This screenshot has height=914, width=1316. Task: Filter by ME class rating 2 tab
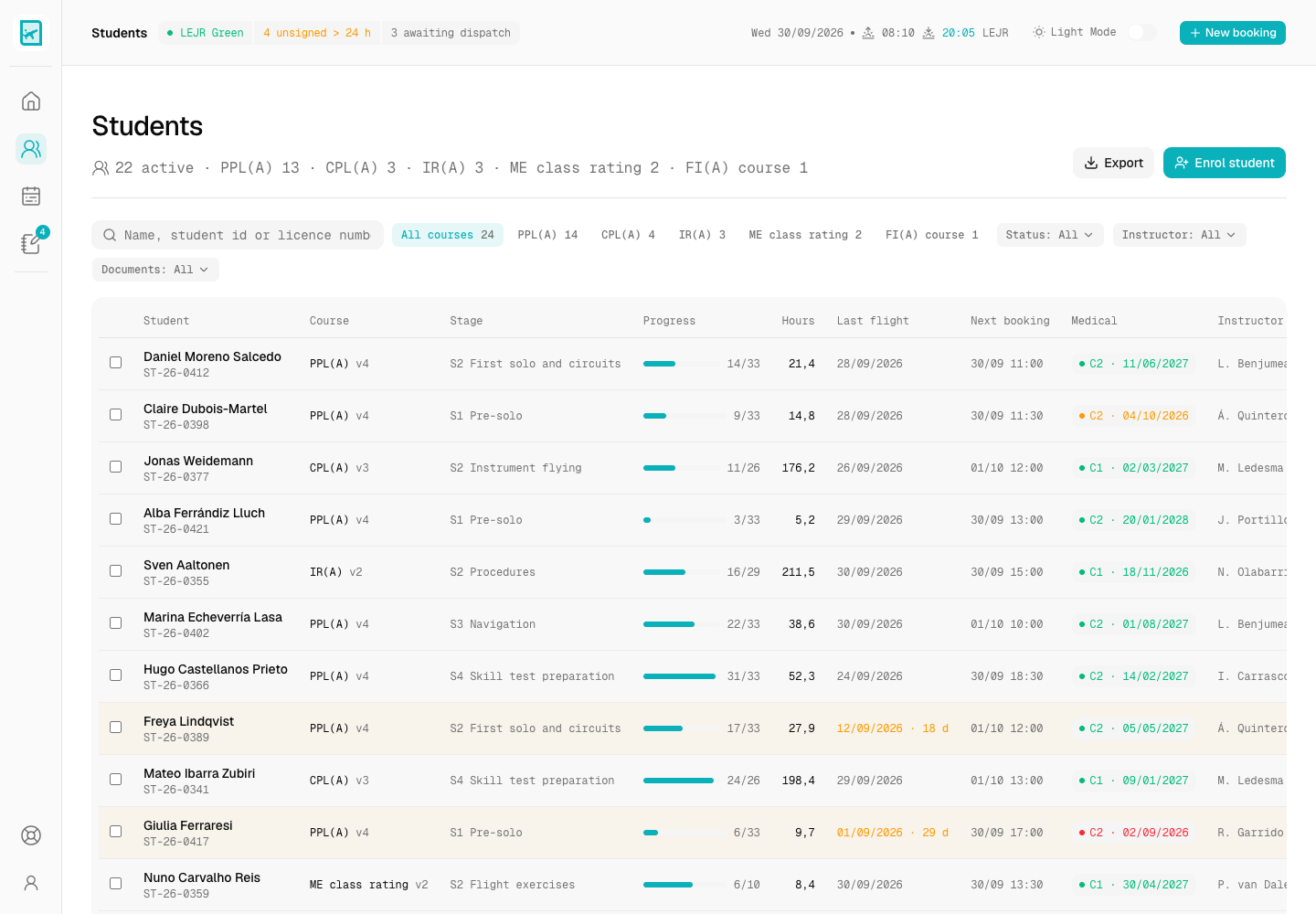coord(805,235)
